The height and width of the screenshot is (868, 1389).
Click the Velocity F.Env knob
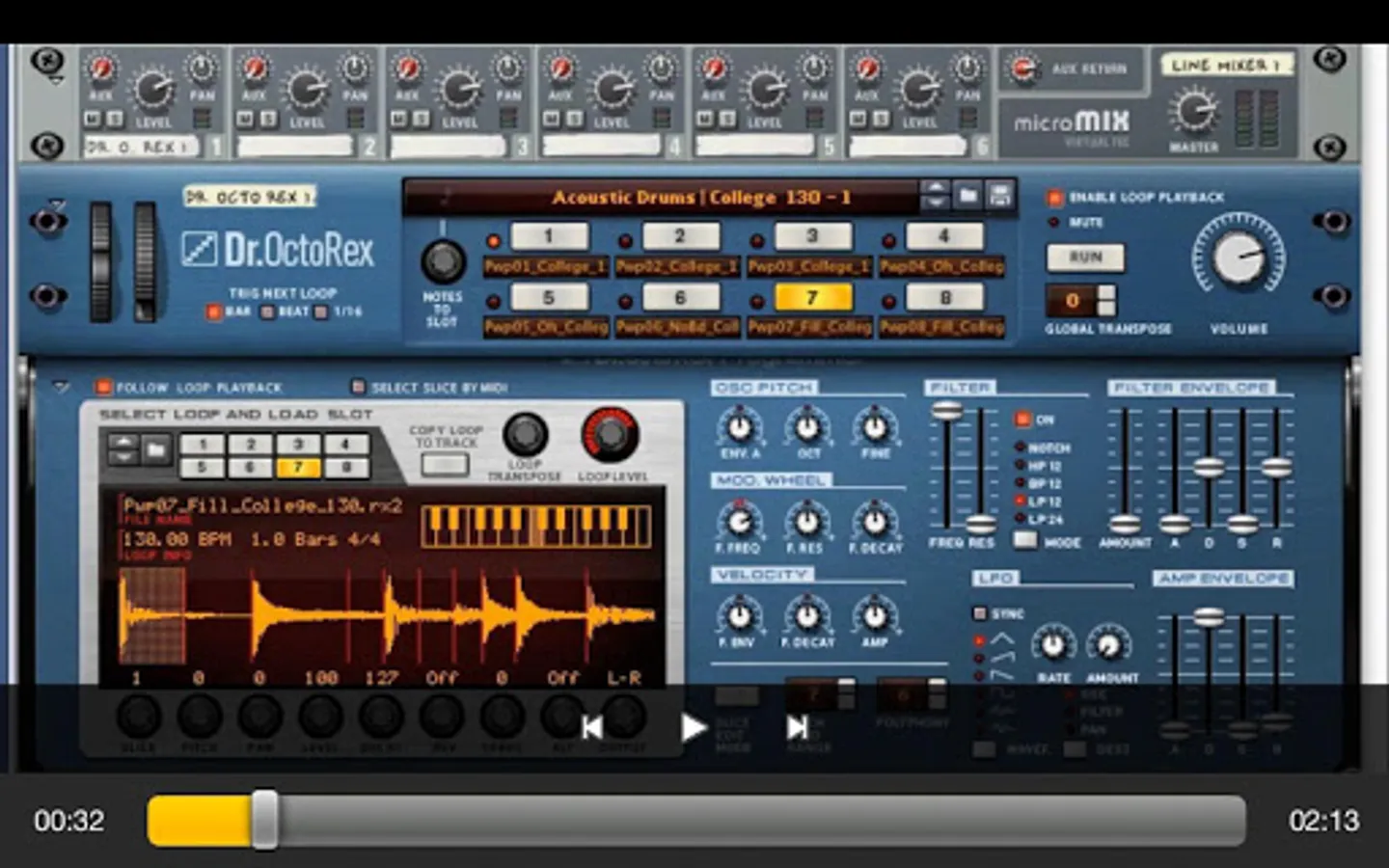[x=740, y=615]
